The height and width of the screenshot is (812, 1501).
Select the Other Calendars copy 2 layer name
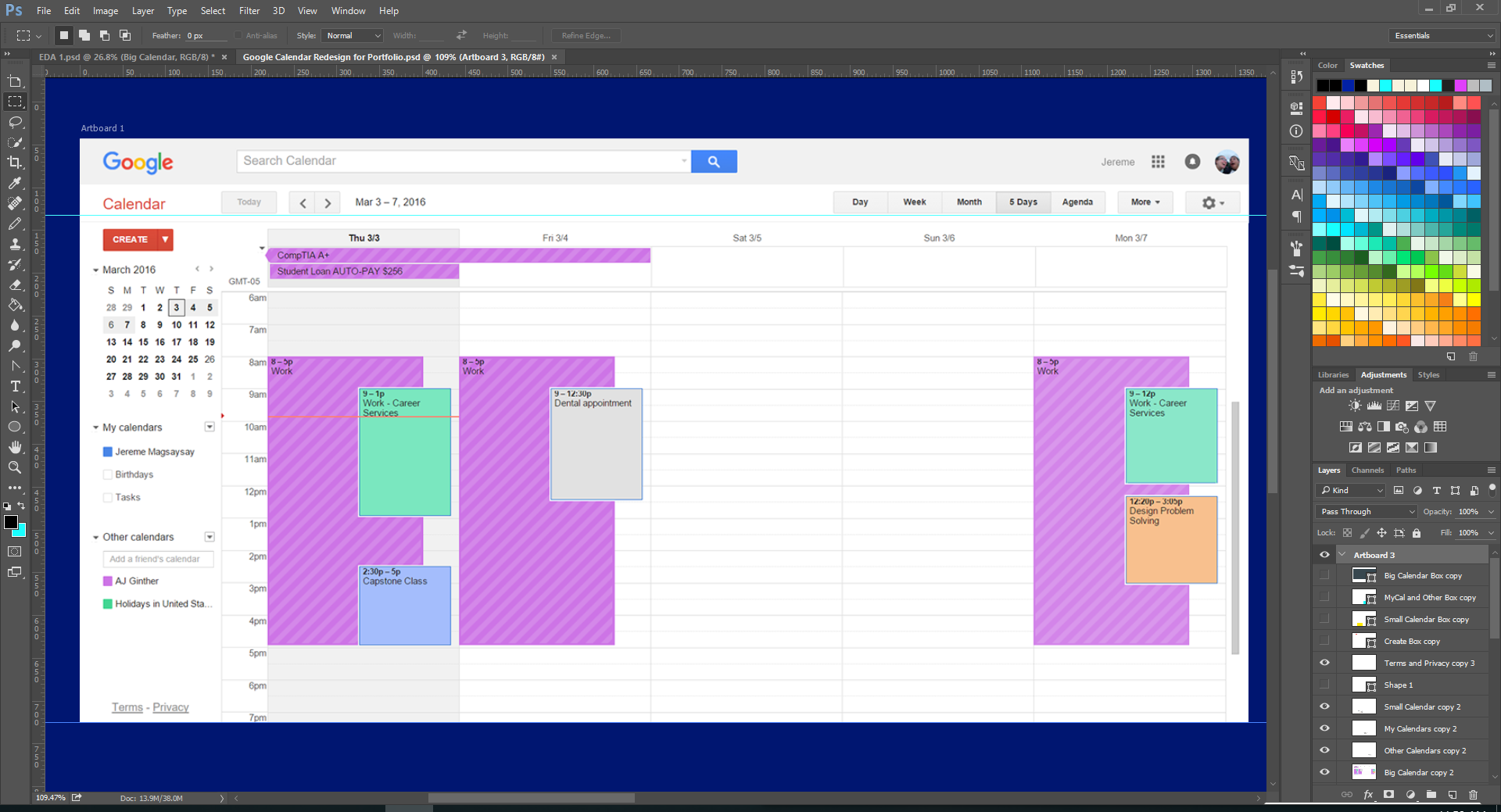1424,751
